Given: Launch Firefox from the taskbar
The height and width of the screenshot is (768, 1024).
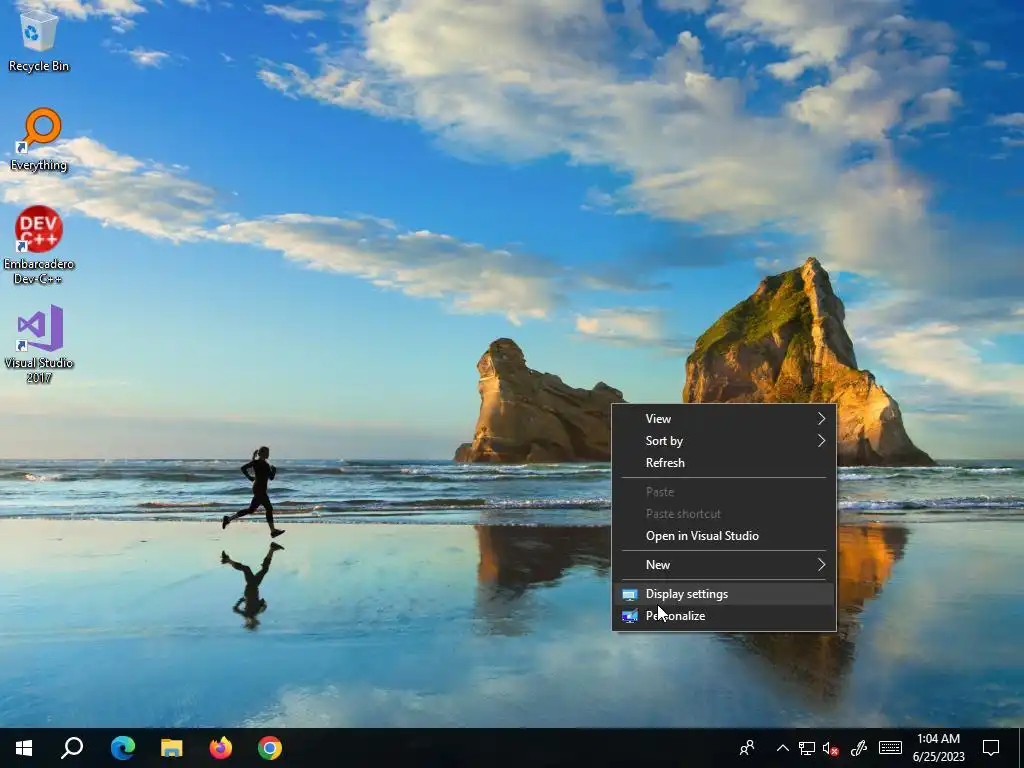Looking at the screenshot, I should point(221,748).
